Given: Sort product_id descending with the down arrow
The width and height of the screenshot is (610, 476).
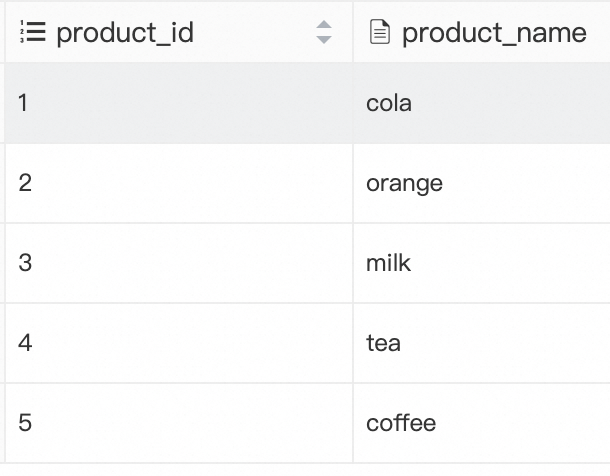Looking at the screenshot, I should click(x=323, y=40).
